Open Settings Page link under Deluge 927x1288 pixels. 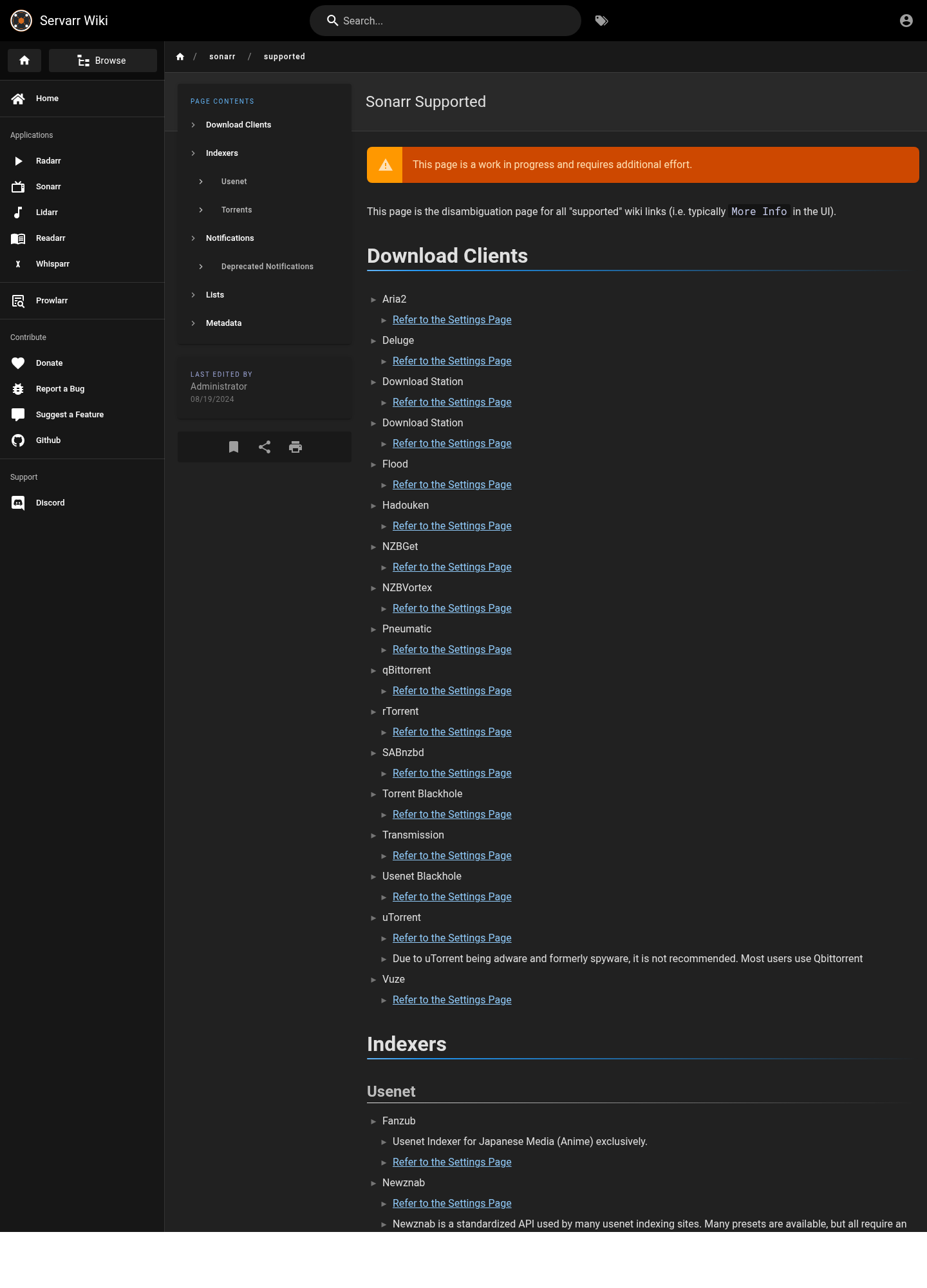(x=452, y=361)
